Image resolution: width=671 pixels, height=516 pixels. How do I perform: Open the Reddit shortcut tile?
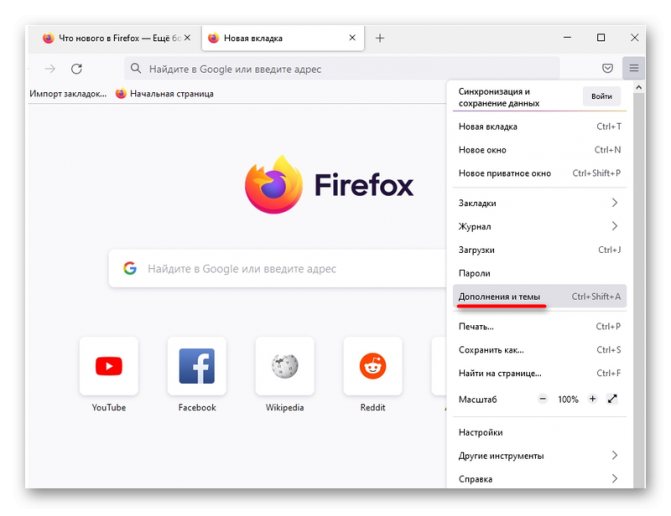373,366
